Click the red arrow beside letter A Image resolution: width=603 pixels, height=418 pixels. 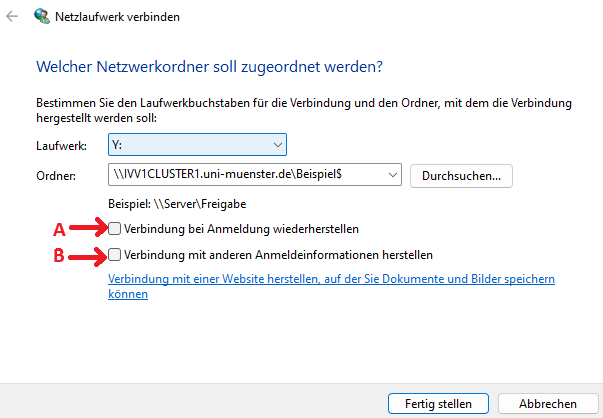[89, 228]
